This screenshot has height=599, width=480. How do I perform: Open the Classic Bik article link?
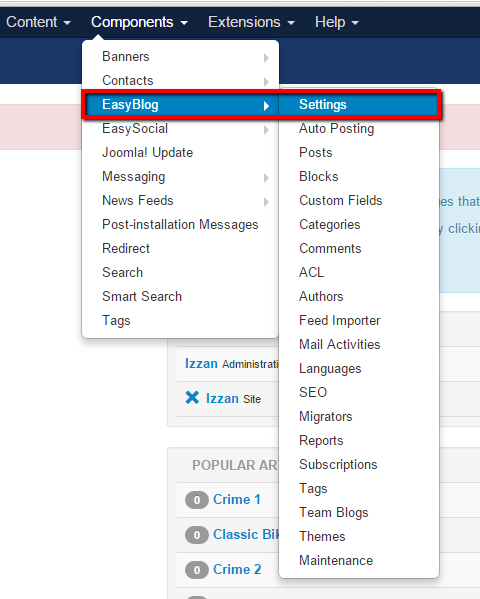click(246, 534)
